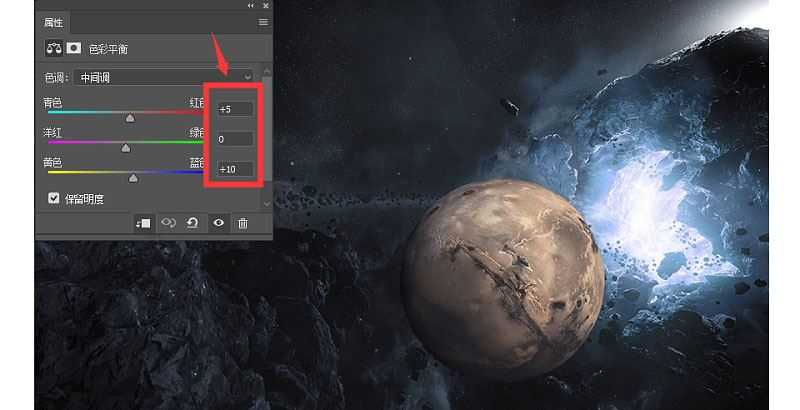
Task: Toggle adjustment layer visibility eye icon
Action: click(x=217, y=223)
